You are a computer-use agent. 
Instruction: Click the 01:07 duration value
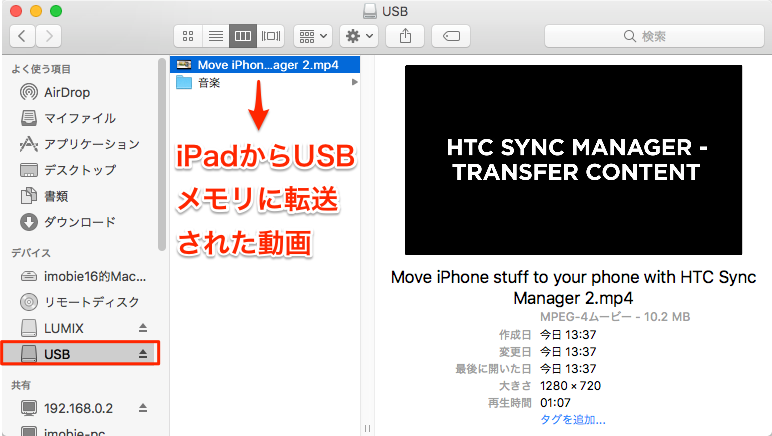coord(555,403)
